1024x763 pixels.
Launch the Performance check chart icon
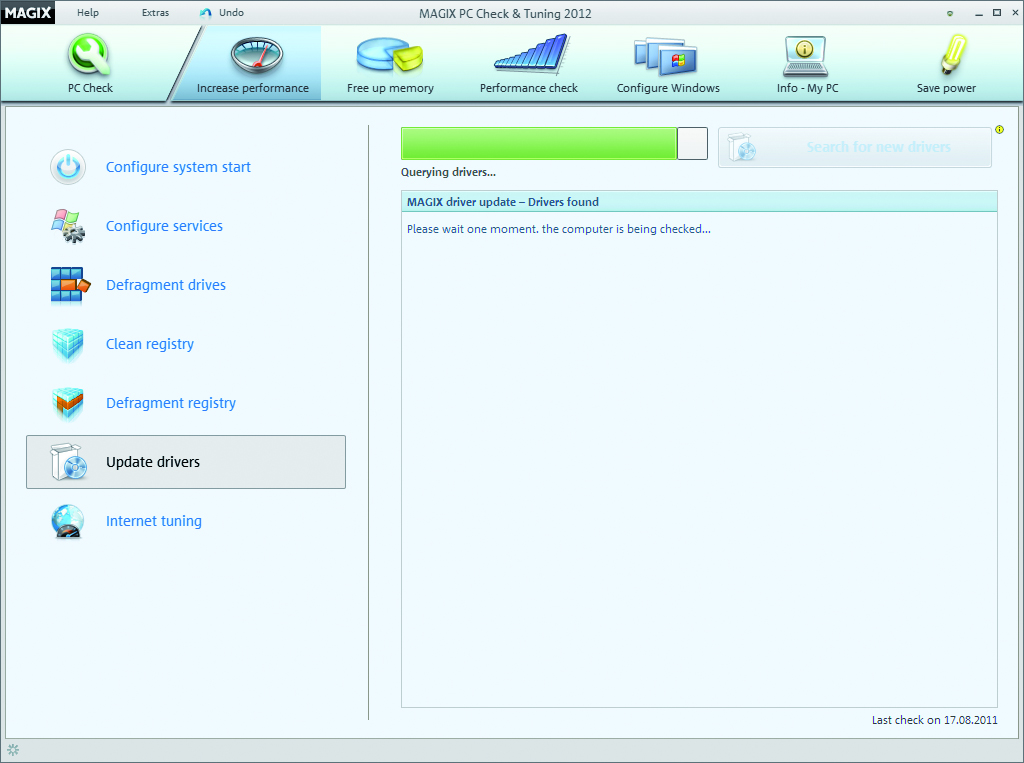[532, 55]
